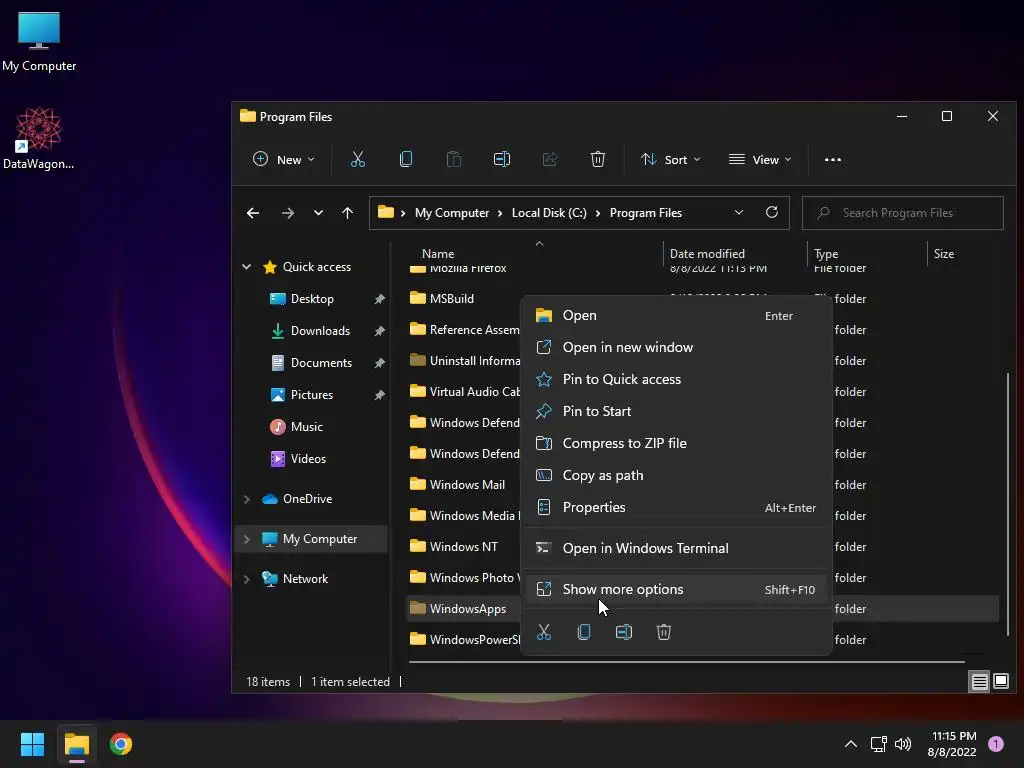Click Copy icon at context menu bottom
Image resolution: width=1024 pixels, height=768 pixels.
point(584,632)
